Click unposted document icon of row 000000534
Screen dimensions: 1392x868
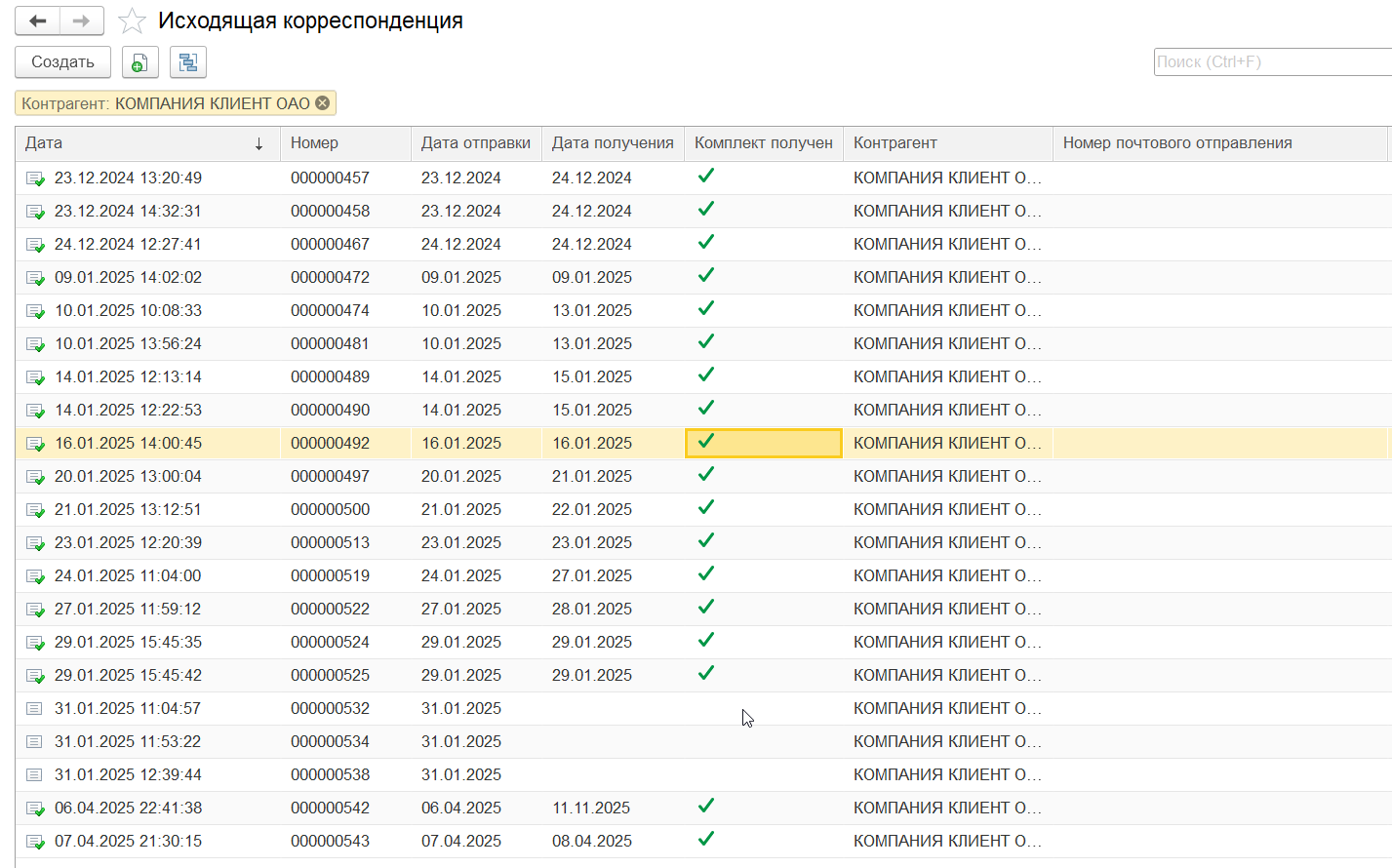pyautogui.click(x=34, y=741)
